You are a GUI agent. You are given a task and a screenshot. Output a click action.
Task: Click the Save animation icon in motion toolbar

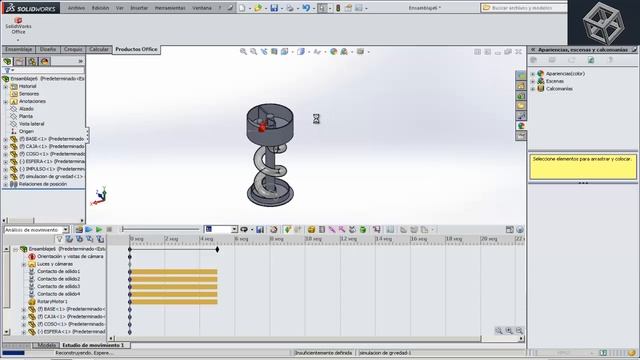(x=260, y=230)
